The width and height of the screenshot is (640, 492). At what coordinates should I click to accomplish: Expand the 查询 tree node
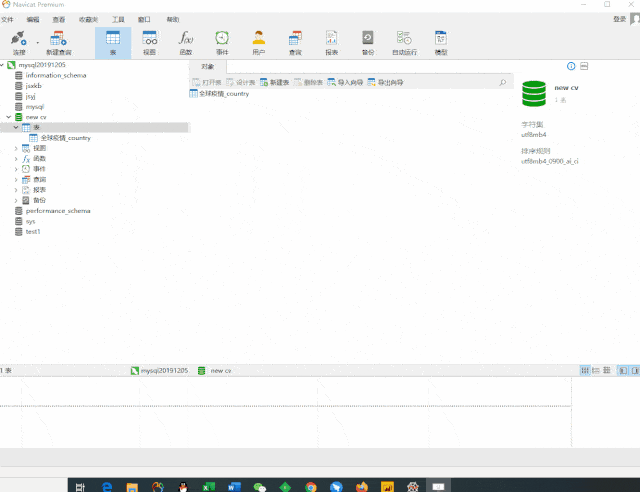(x=16, y=180)
